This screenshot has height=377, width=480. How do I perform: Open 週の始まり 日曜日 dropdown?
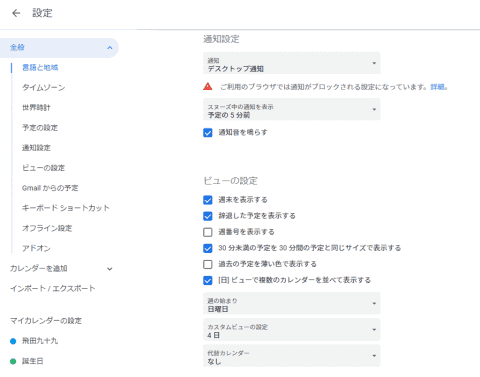pos(292,303)
